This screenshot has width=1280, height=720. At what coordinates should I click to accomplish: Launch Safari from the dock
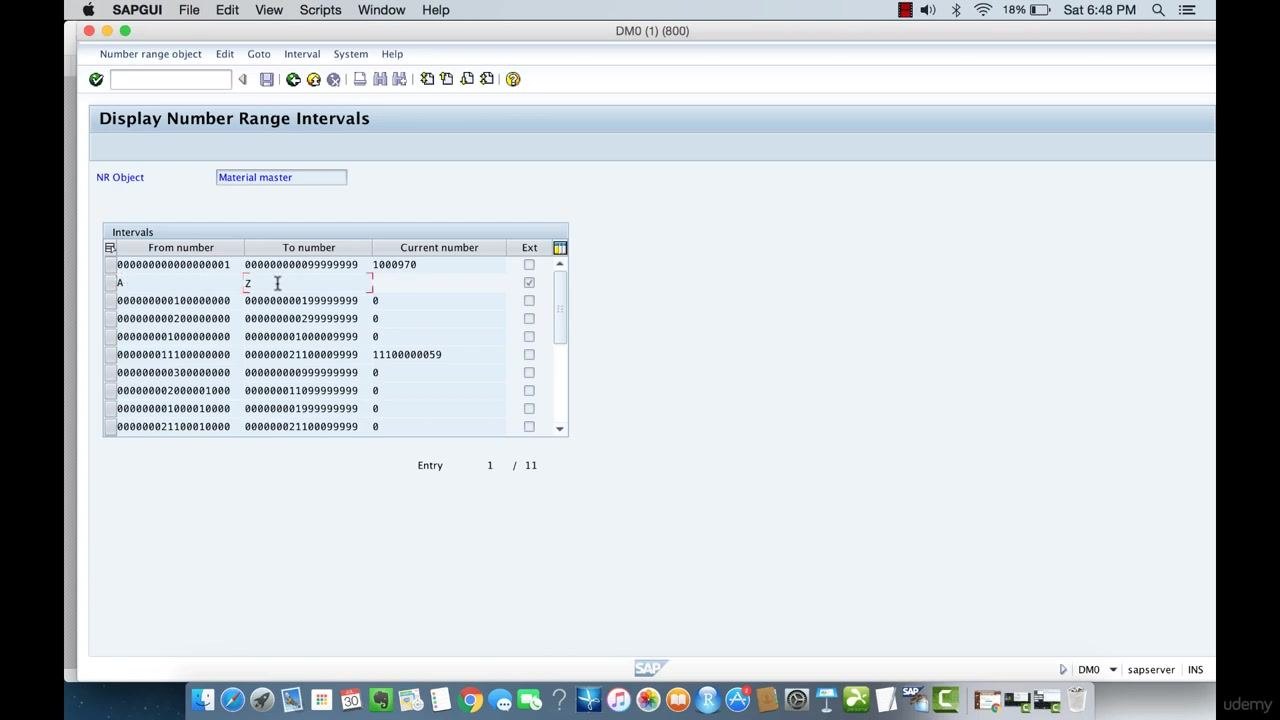[232, 699]
